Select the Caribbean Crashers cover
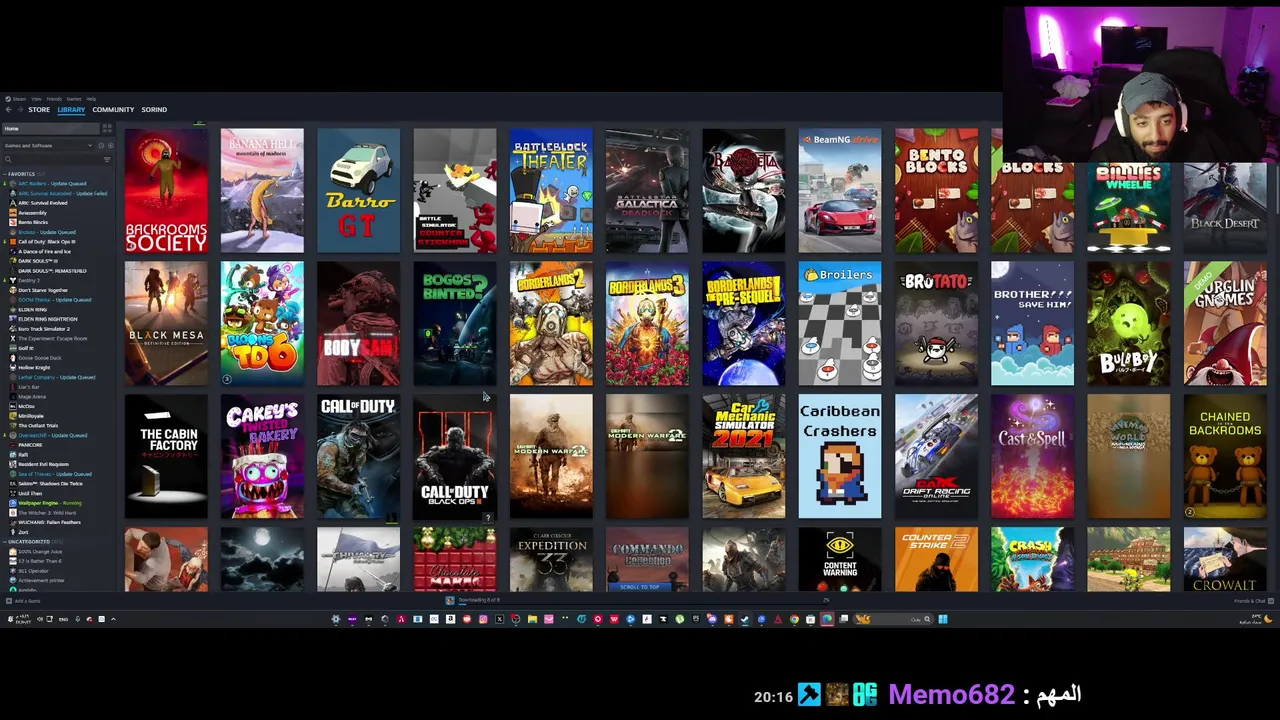This screenshot has width=1280, height=720. [x=840, y=456]
